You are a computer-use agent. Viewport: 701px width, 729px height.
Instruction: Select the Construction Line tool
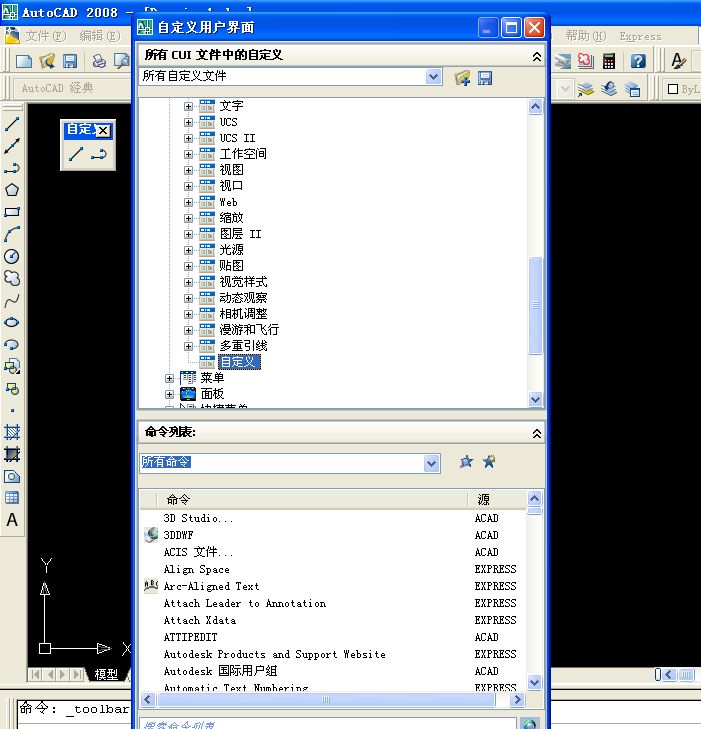[12, 146]
